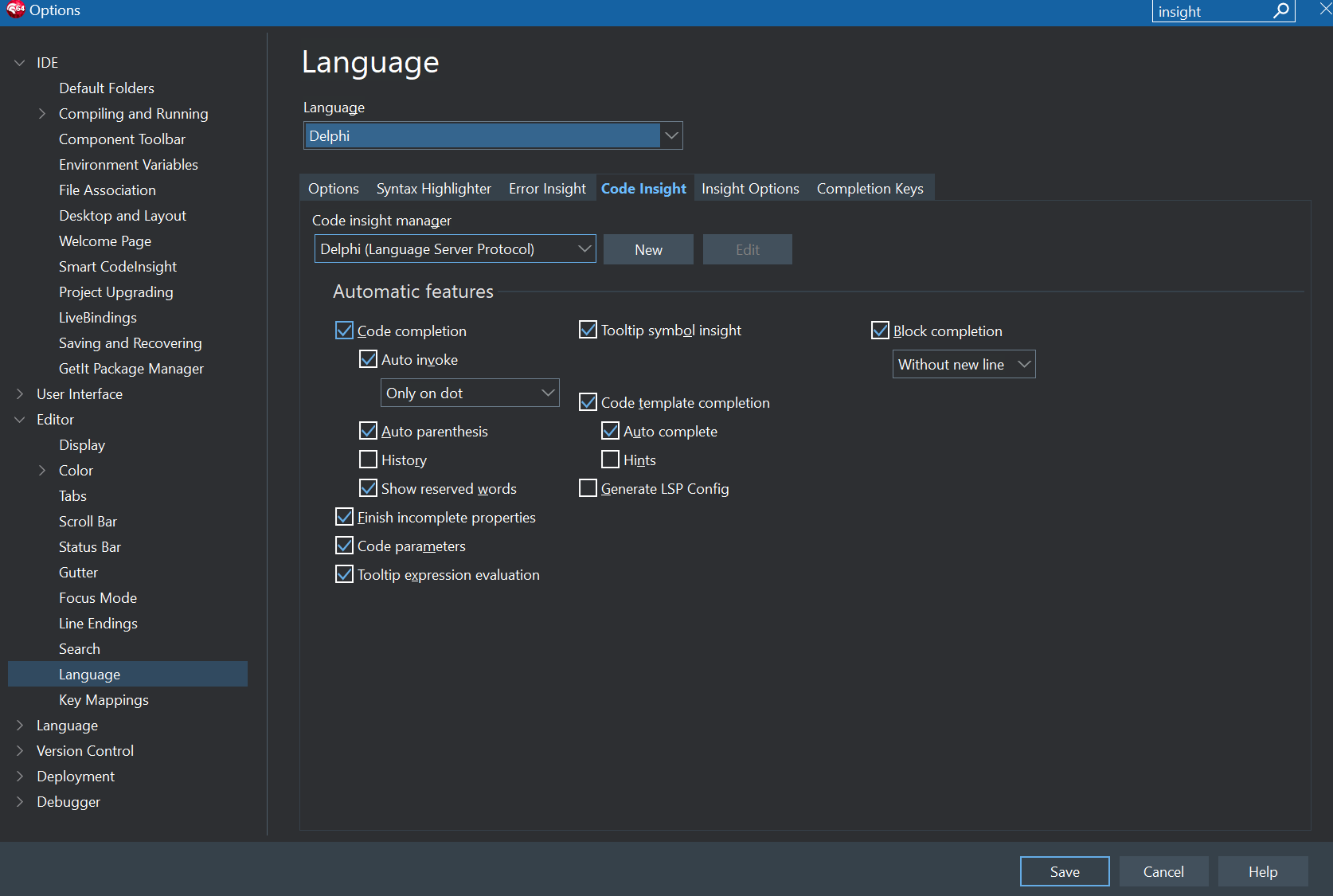Open the Syntax Highlighter tab

tap(434, 189)
